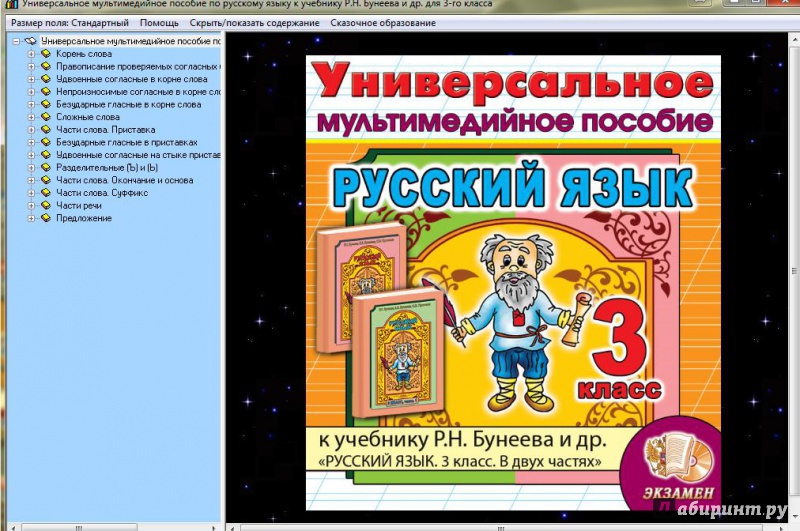Expand Части слова. Приставка section
Screen dimensions: 800x531
31,130
